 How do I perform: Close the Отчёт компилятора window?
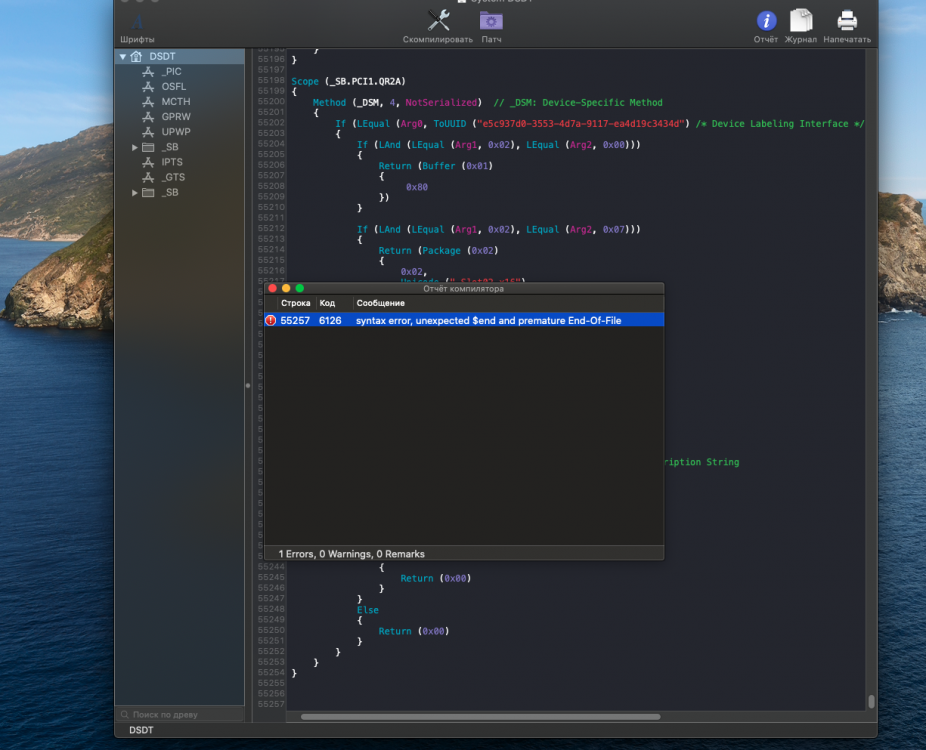point(272,288)
